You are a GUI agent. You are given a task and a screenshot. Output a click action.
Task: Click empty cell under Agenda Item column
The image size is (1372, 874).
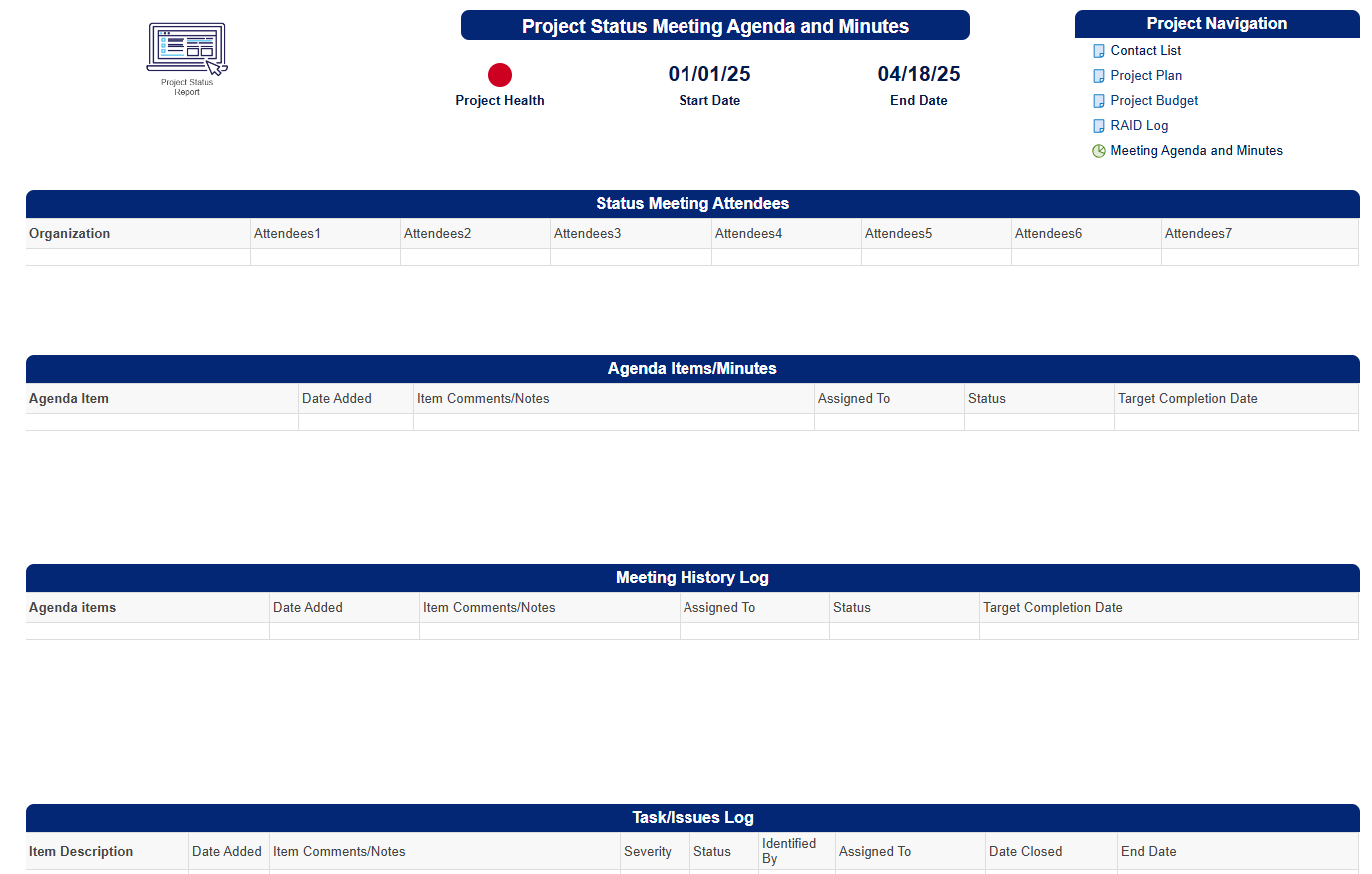point(162,423)
